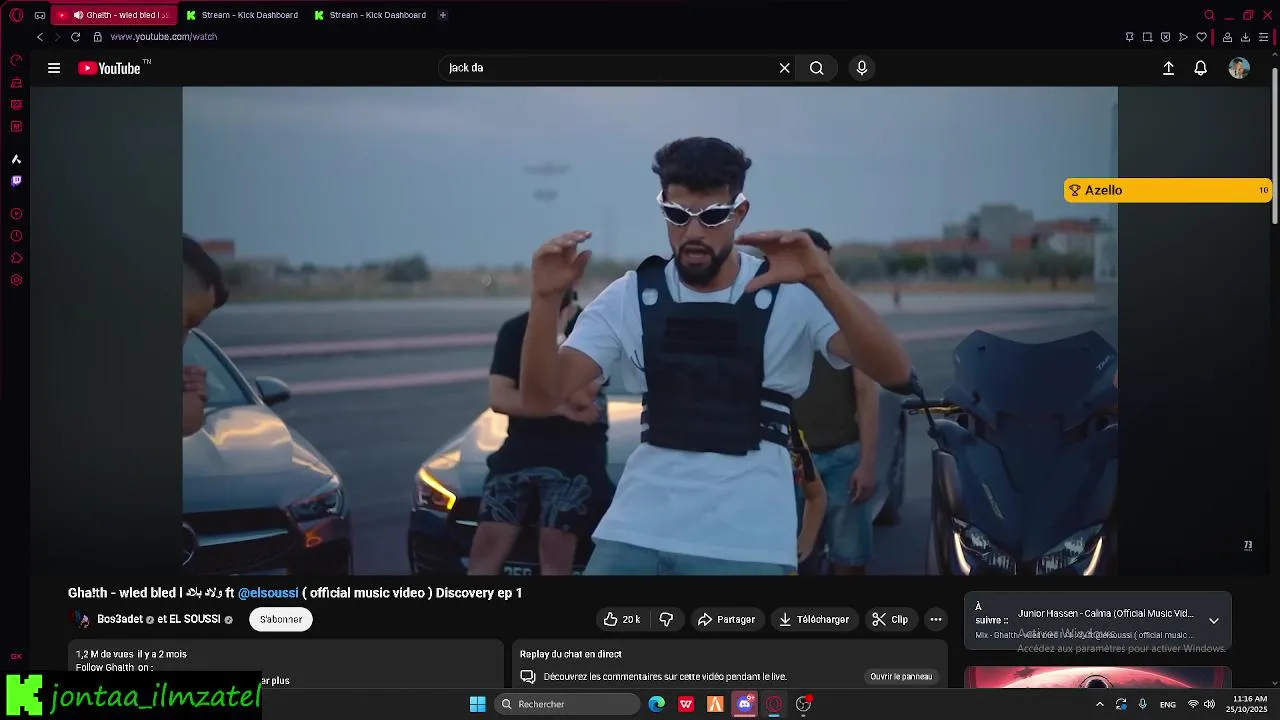The width and height of the screenshot is (1280, 720).
Task: Click the Télécharger download button
Action: pyautogui.click(x=814, y=620)
